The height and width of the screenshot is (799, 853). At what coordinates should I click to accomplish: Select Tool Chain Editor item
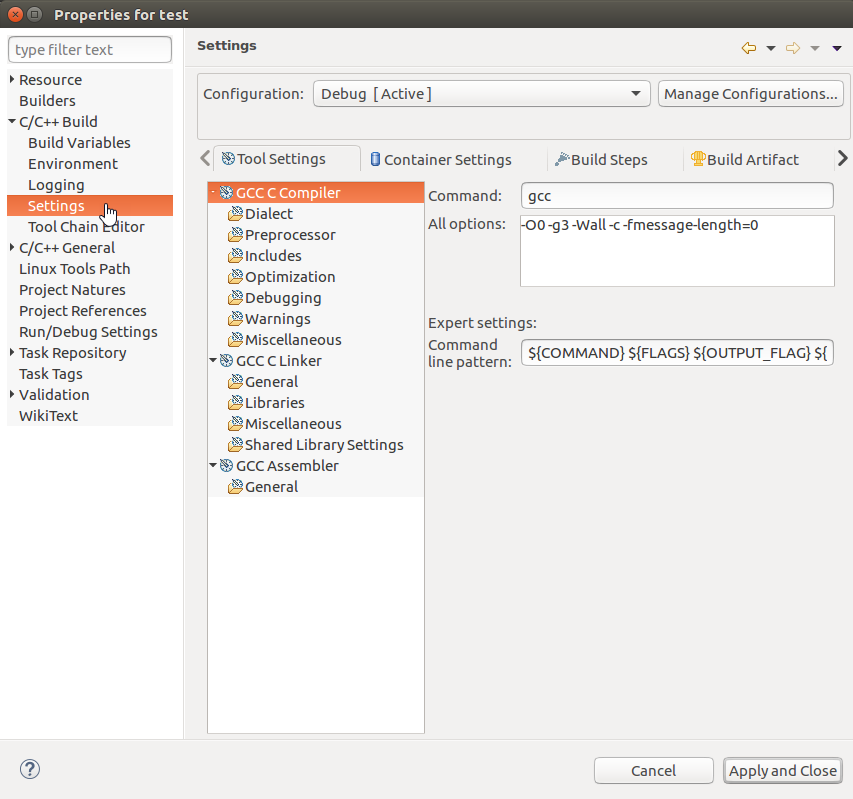[86, 227]
